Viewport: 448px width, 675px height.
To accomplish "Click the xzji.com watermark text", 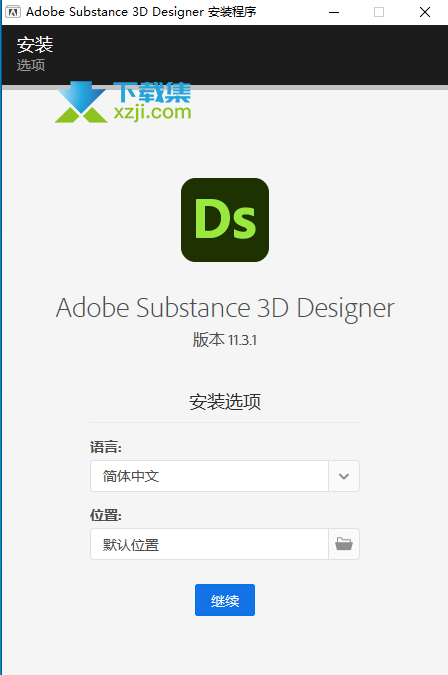I will (x=152, y=113).
